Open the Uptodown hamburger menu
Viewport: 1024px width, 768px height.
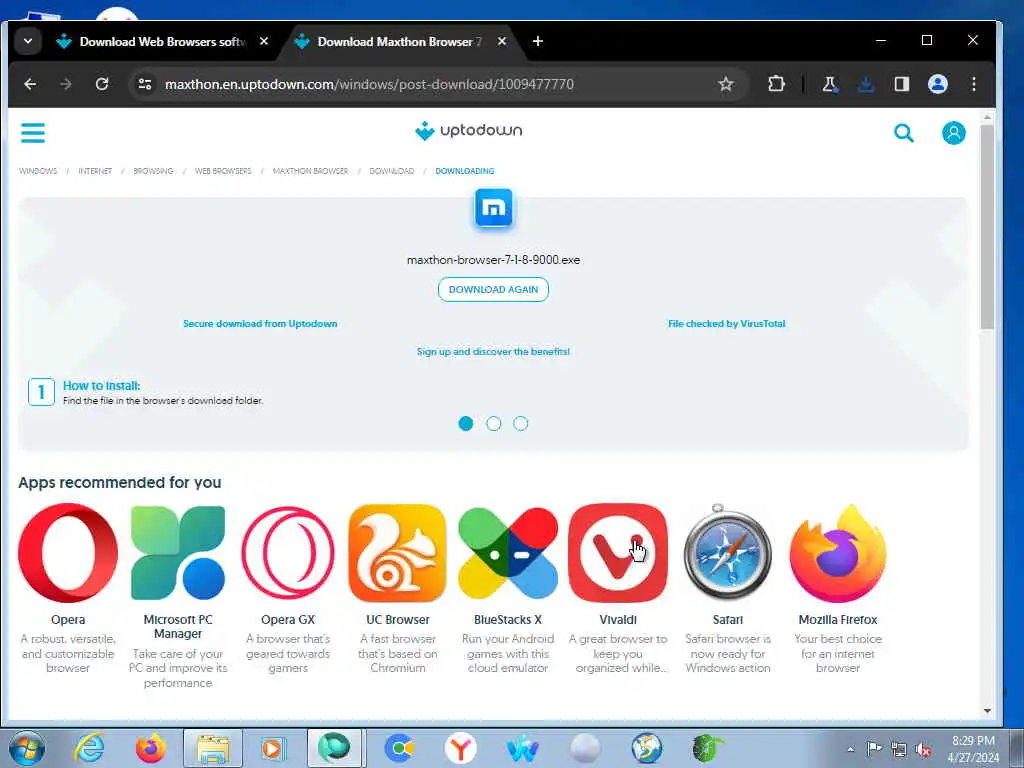tap(33, 133)
